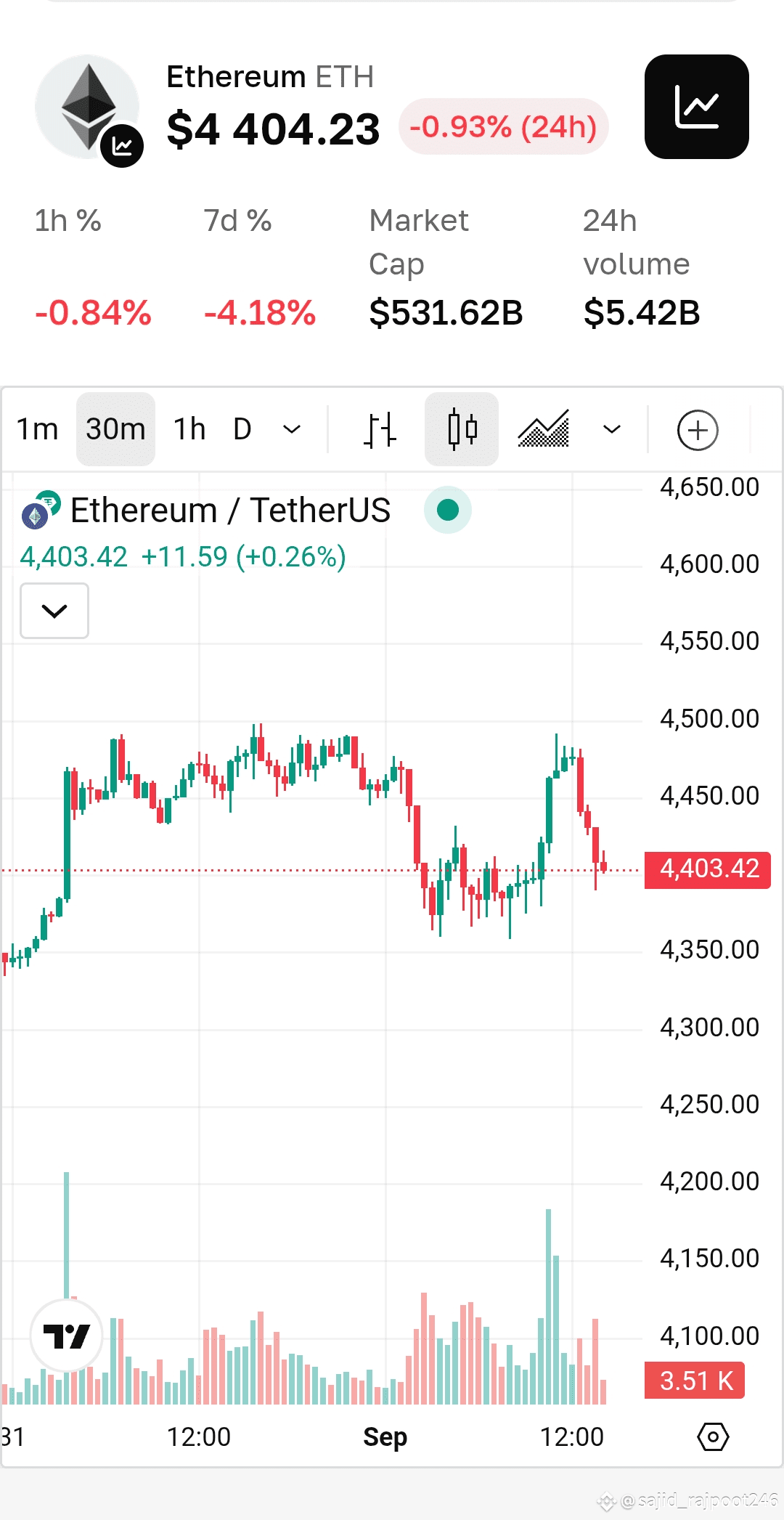Expand the chart style dropdown chevron

pyautogui.click(x=612, y=429)
